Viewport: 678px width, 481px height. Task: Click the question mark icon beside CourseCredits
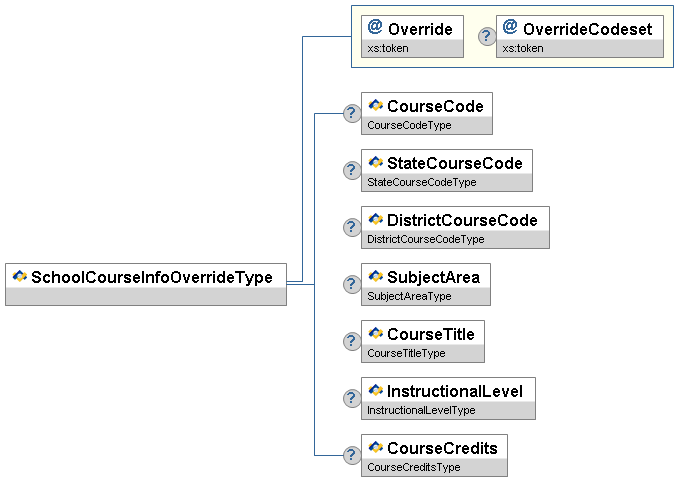click(351, 455)
